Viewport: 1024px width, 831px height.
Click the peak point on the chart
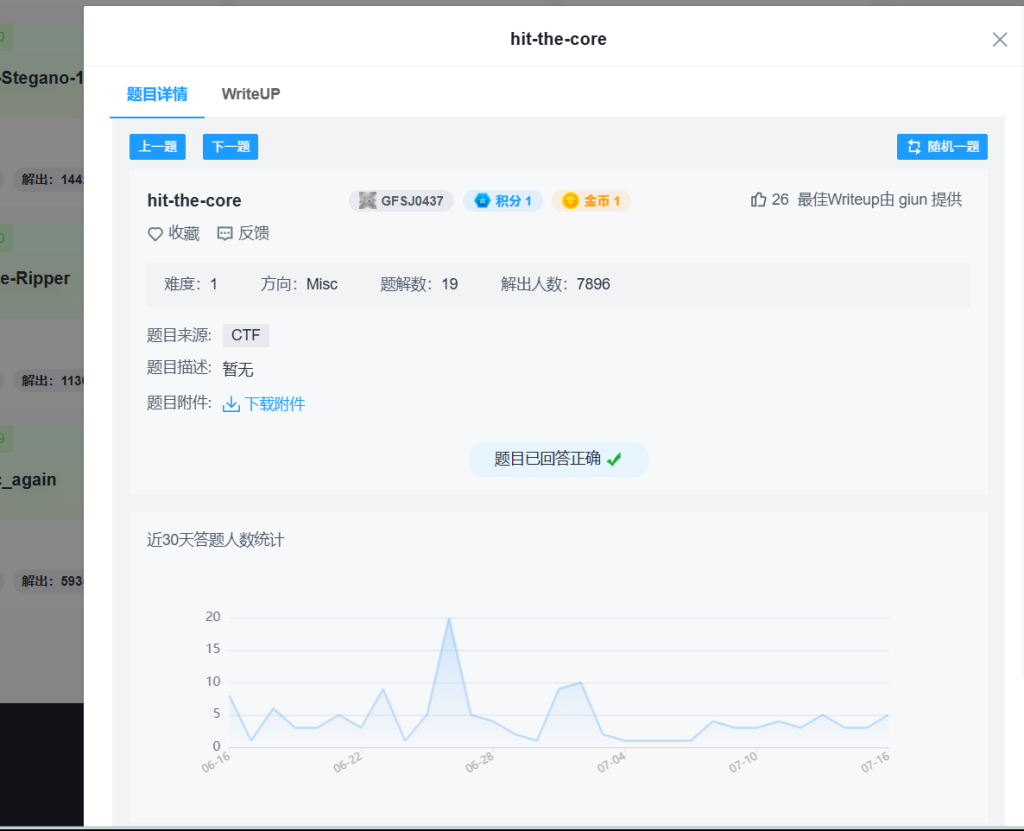click(x=449, y=618)
